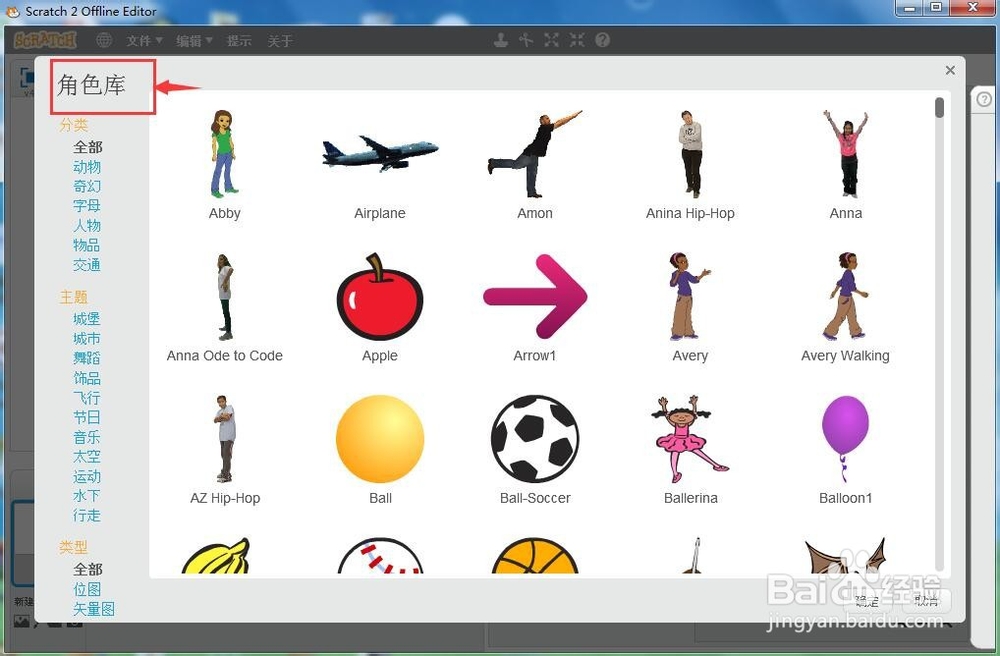Select the yellow Ball sprite
1000x656 pixels.
point(379,439)
